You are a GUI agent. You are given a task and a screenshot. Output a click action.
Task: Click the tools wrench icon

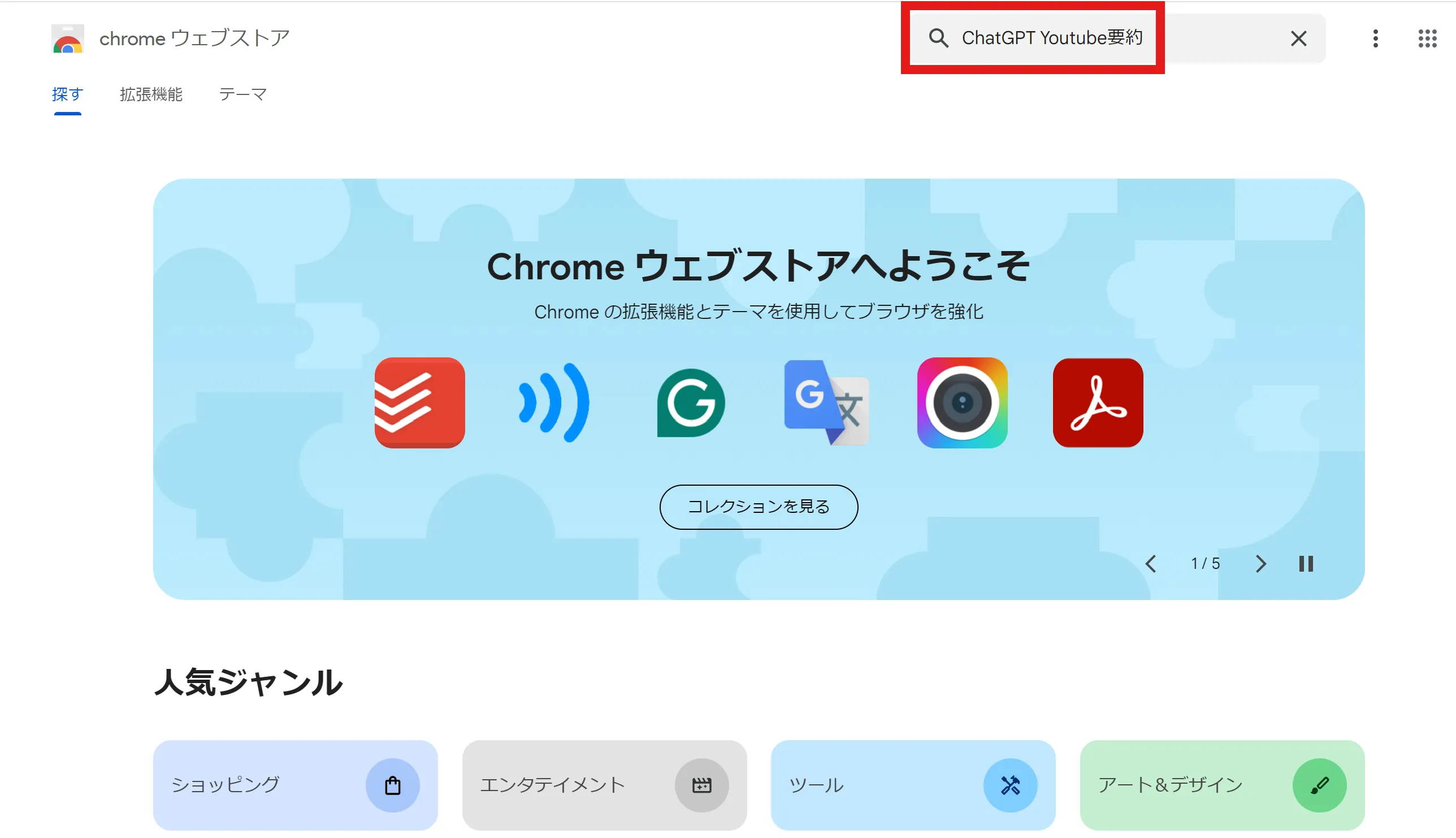(x=1010, y=785)
